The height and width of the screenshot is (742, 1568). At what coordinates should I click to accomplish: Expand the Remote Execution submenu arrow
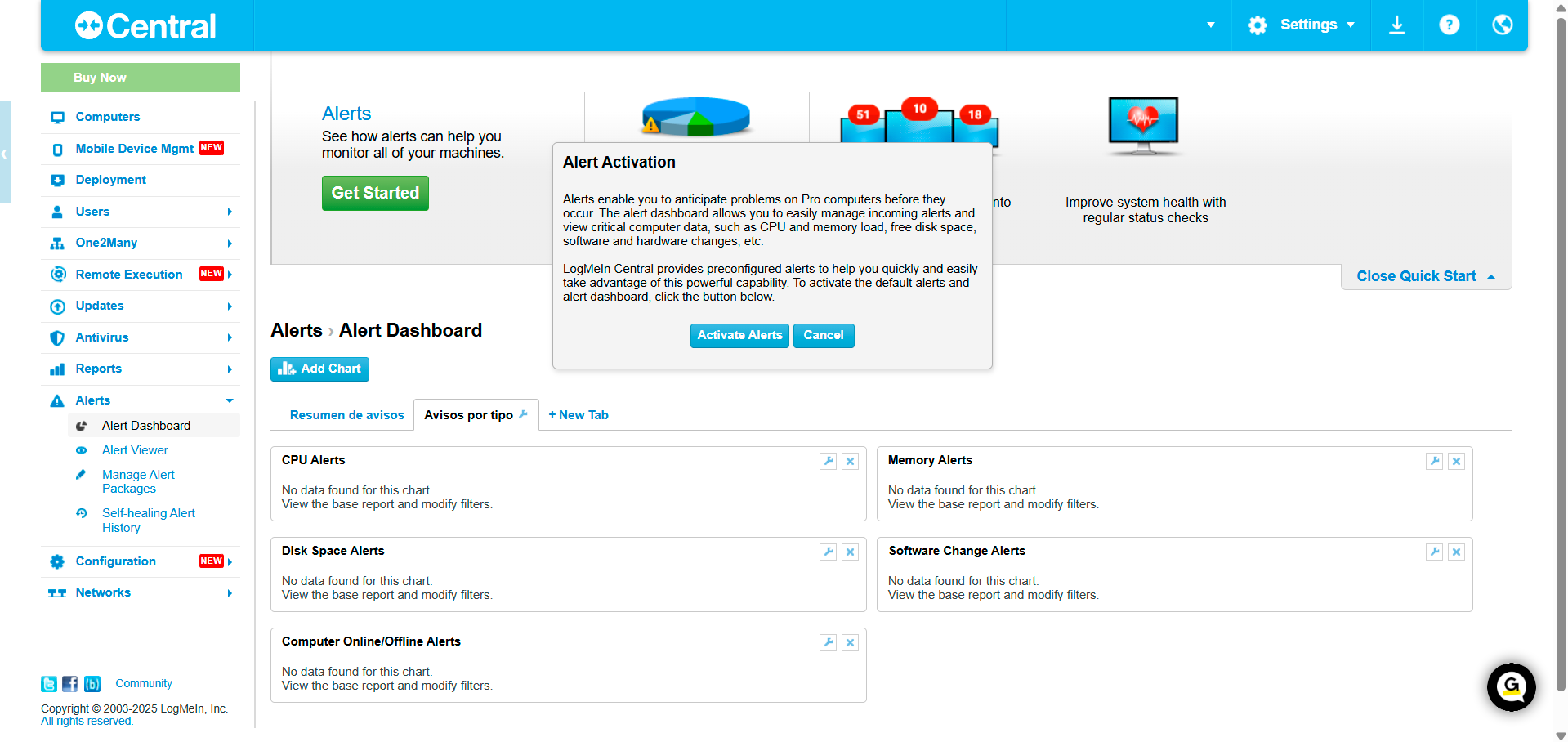click(230, 275)
